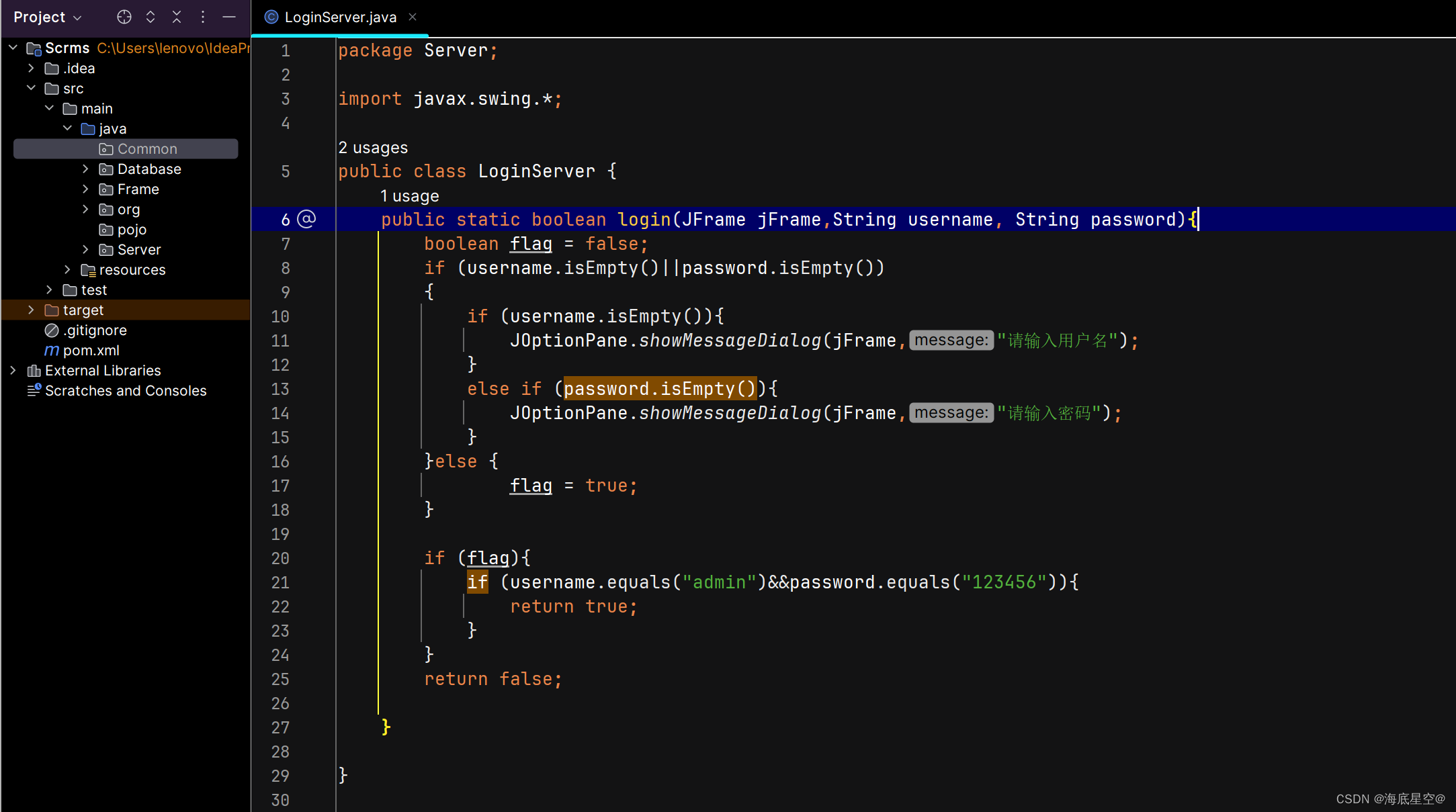Select the LoginServer.java editor tab
Viewport: 1456px width, 812px height.
(340, 17)
